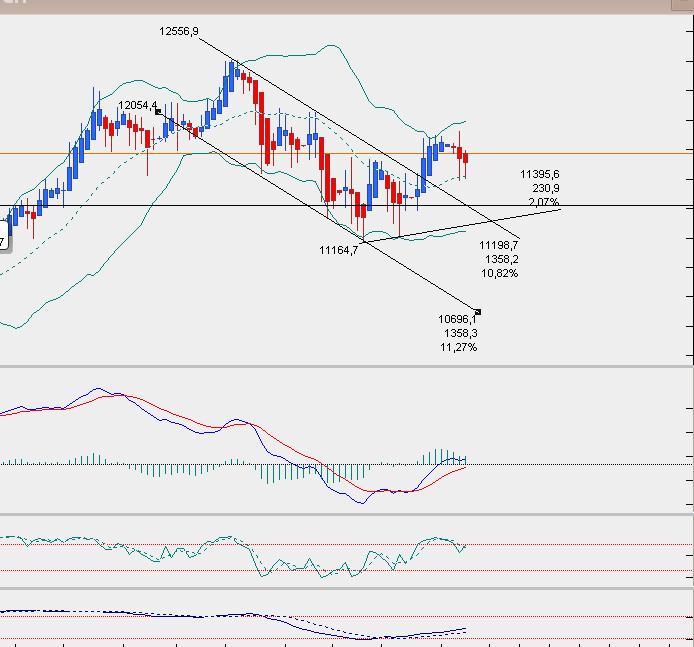This screenshot has height=647, width=694.
Task: Click the 10,82% percentage label
Action: [500, 273]
